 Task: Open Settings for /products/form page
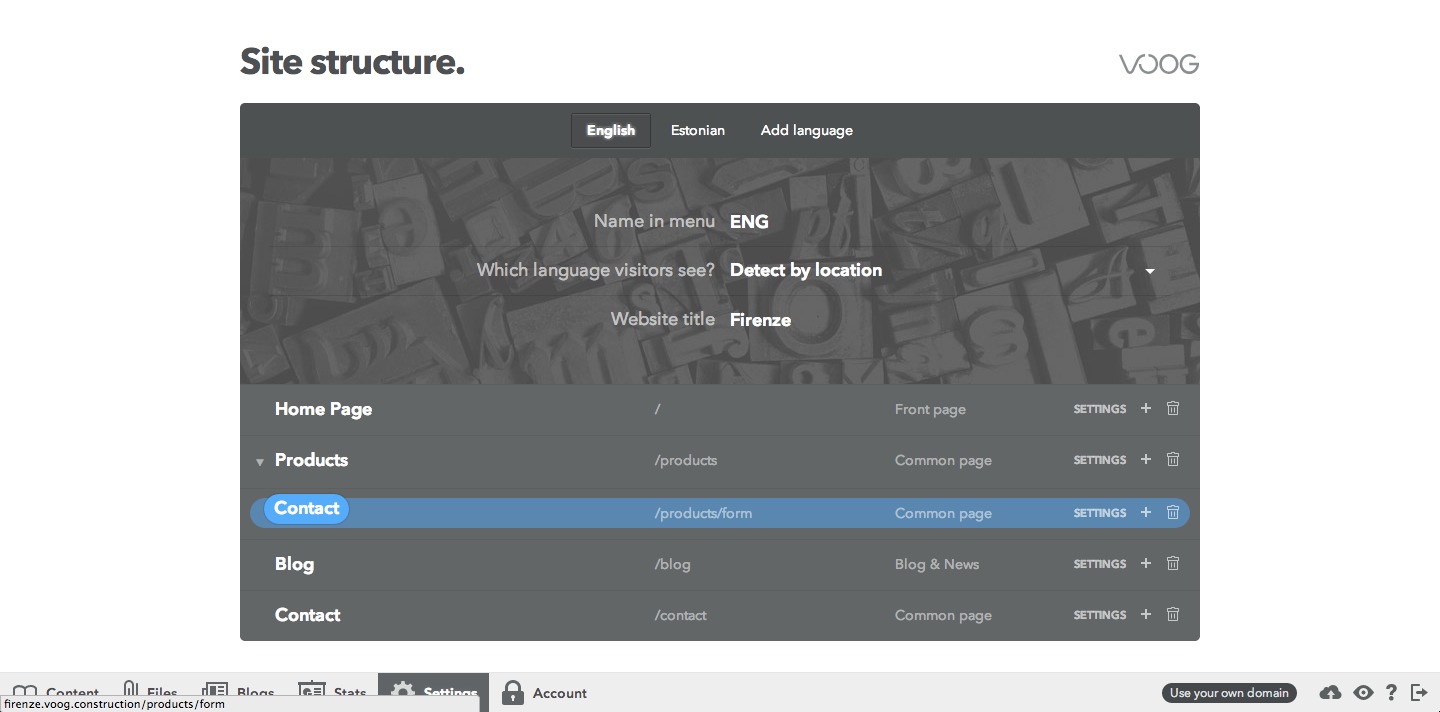[1100, 513]
